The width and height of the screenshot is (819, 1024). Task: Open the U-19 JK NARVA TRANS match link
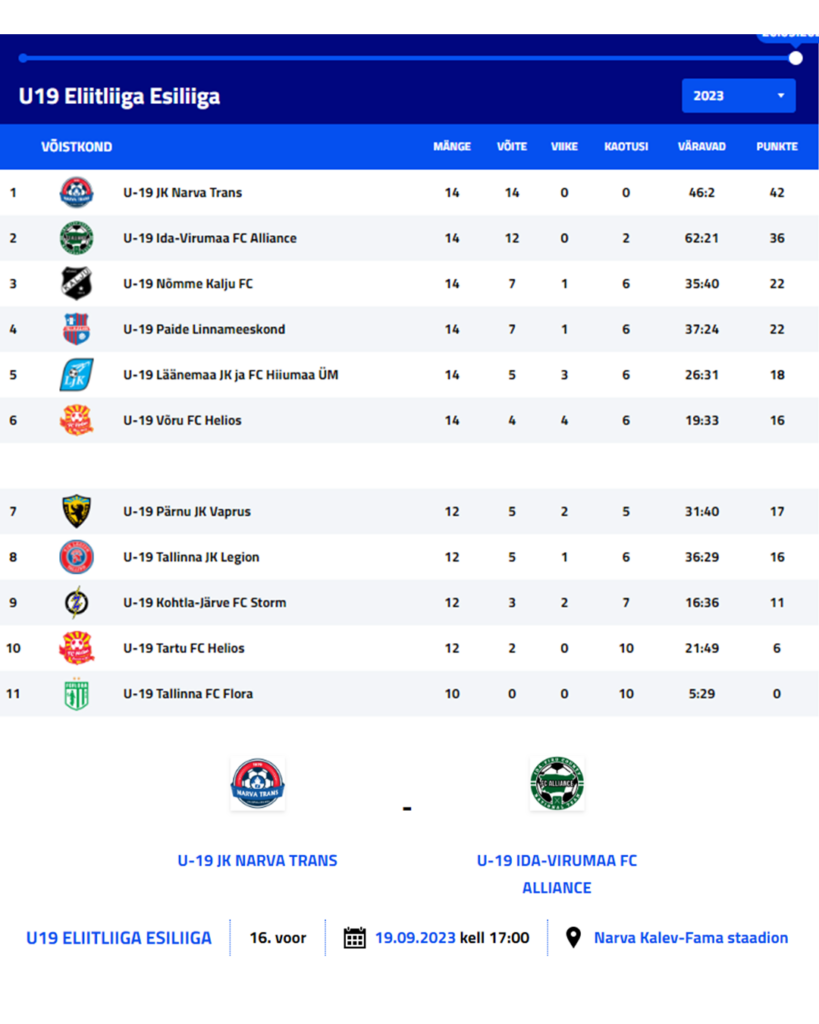(257, 861)
